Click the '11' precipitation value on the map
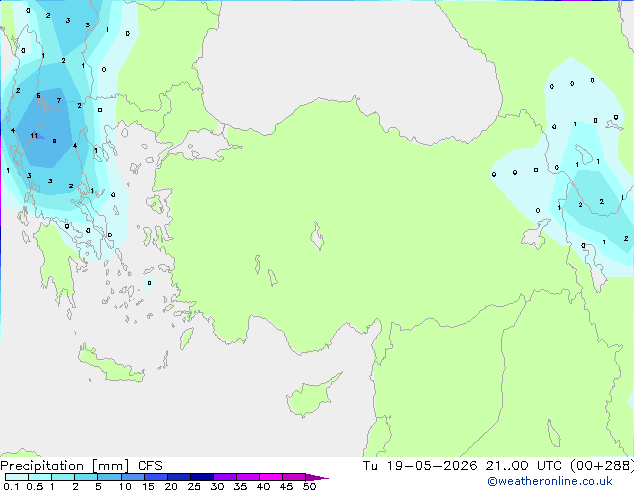This screenshot has height=490, width=634. pos(34,135)
